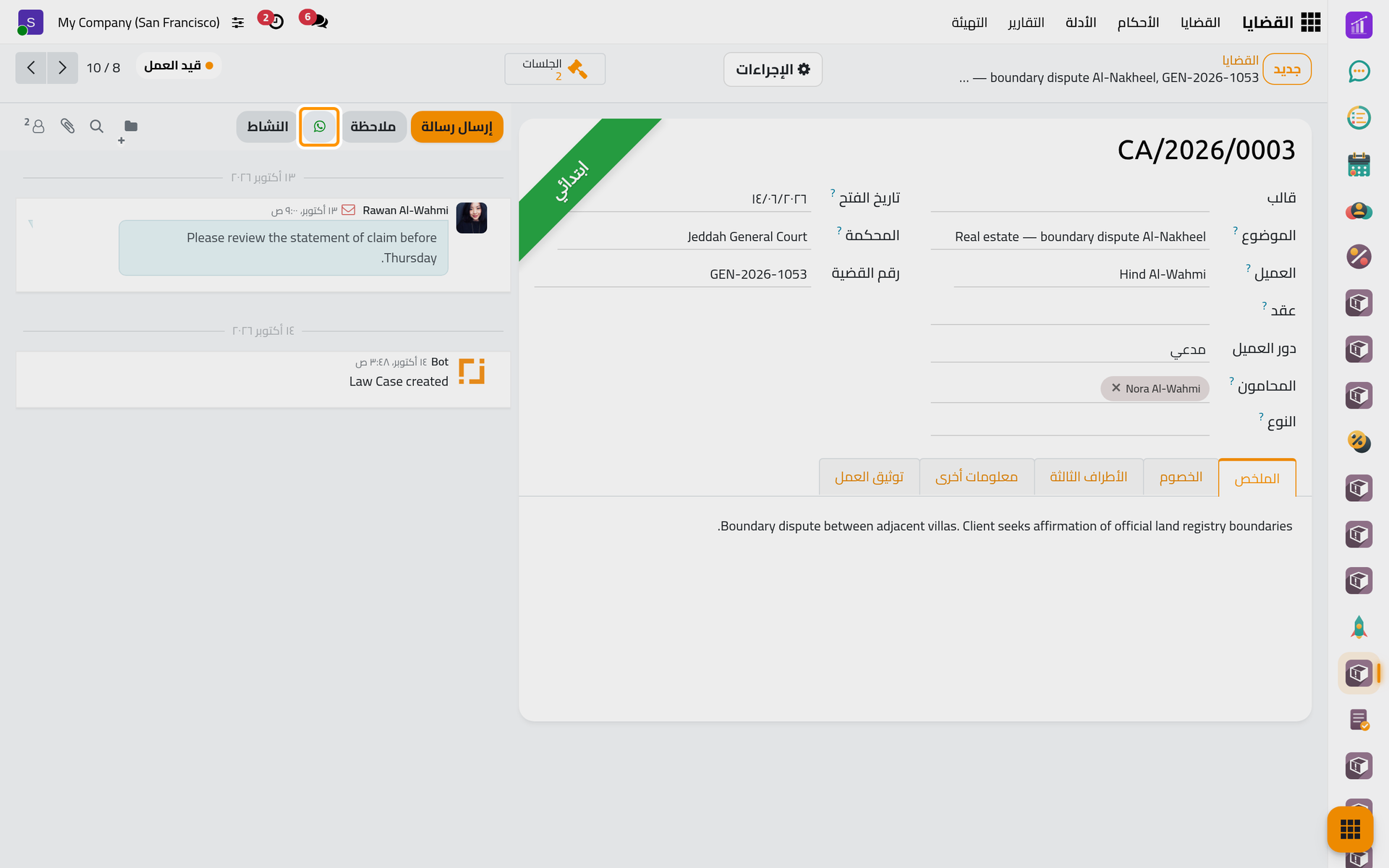Viewport: 1389px width, 868px height.
Task: Click the orange floating apps grid button
Action: coord(1350,829)
